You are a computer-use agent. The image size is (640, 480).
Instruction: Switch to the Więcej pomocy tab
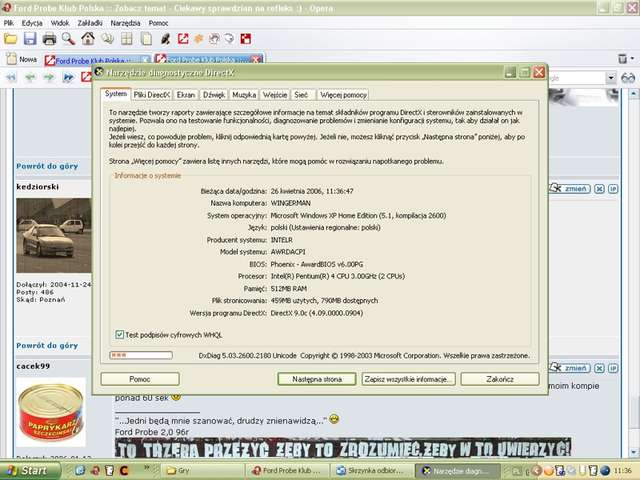(343, 95)
